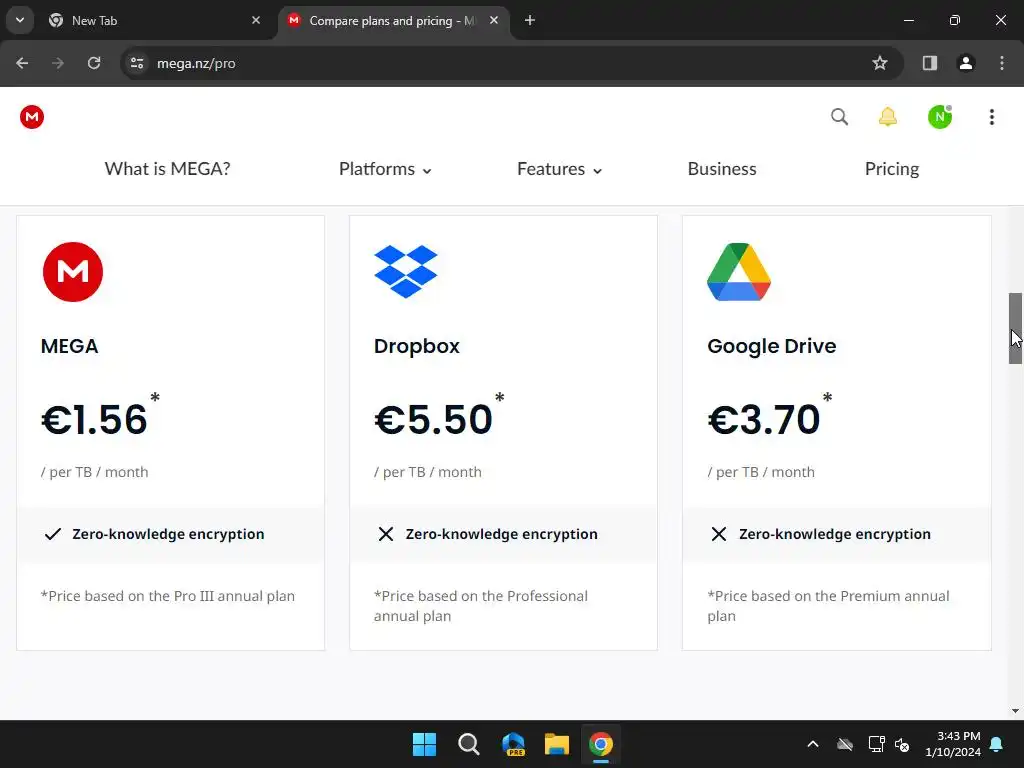Close the Compare plans and pricing tab

(494, 20)
